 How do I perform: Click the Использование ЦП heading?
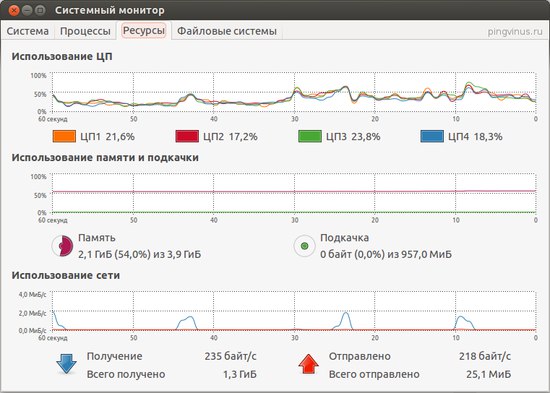point(62,56)
